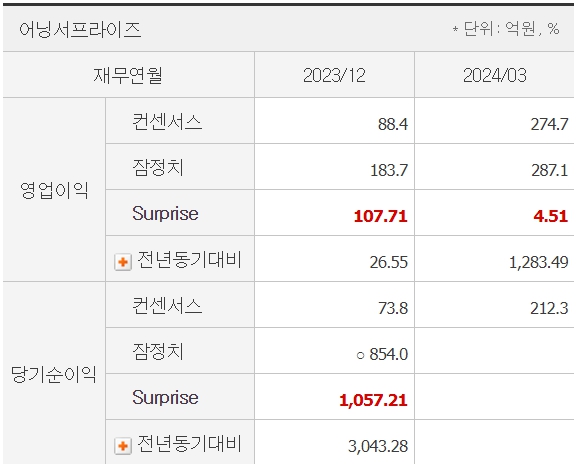Select the 73.8 net income consensus
The image size is (576, 464).
tap(393, 308)
